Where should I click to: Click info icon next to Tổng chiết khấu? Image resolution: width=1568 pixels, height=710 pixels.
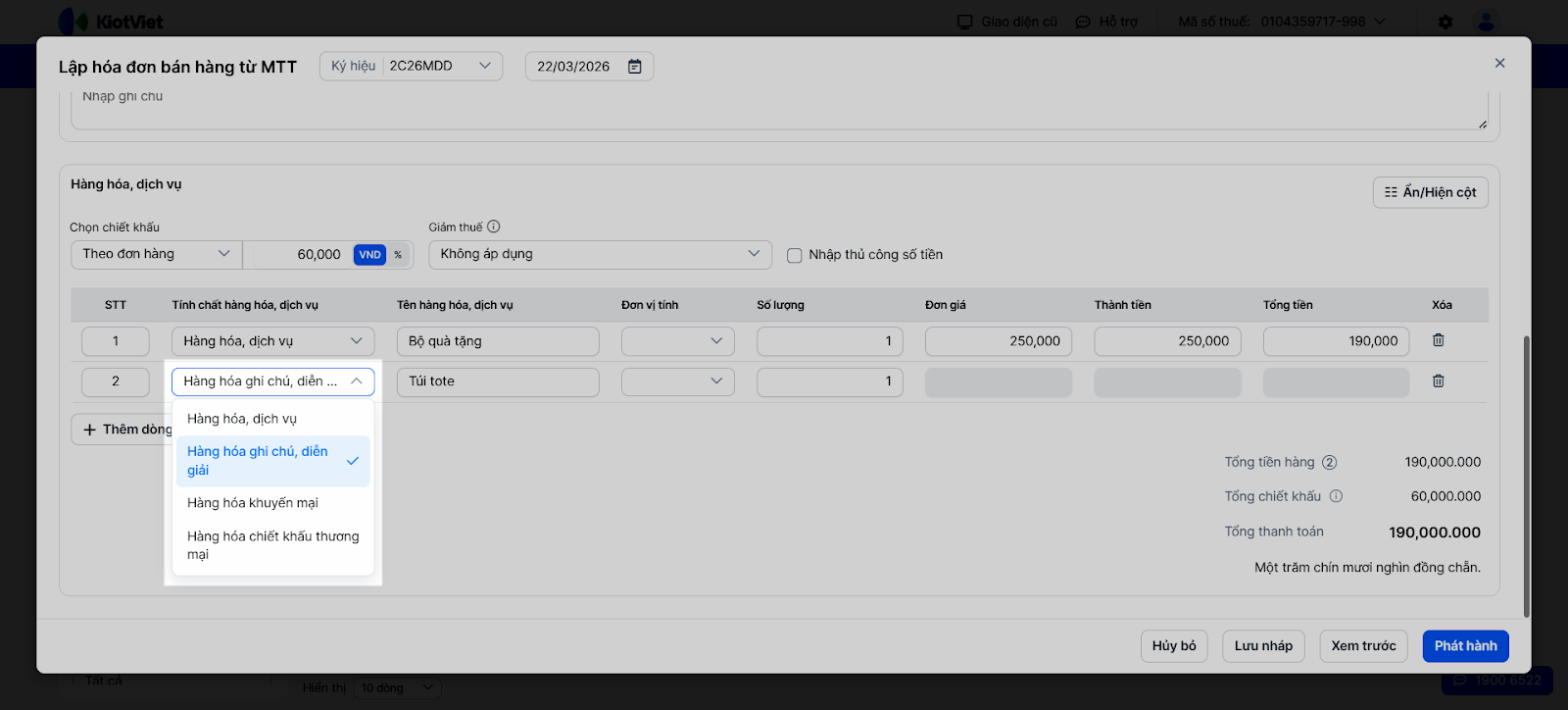pos(1336,496)
